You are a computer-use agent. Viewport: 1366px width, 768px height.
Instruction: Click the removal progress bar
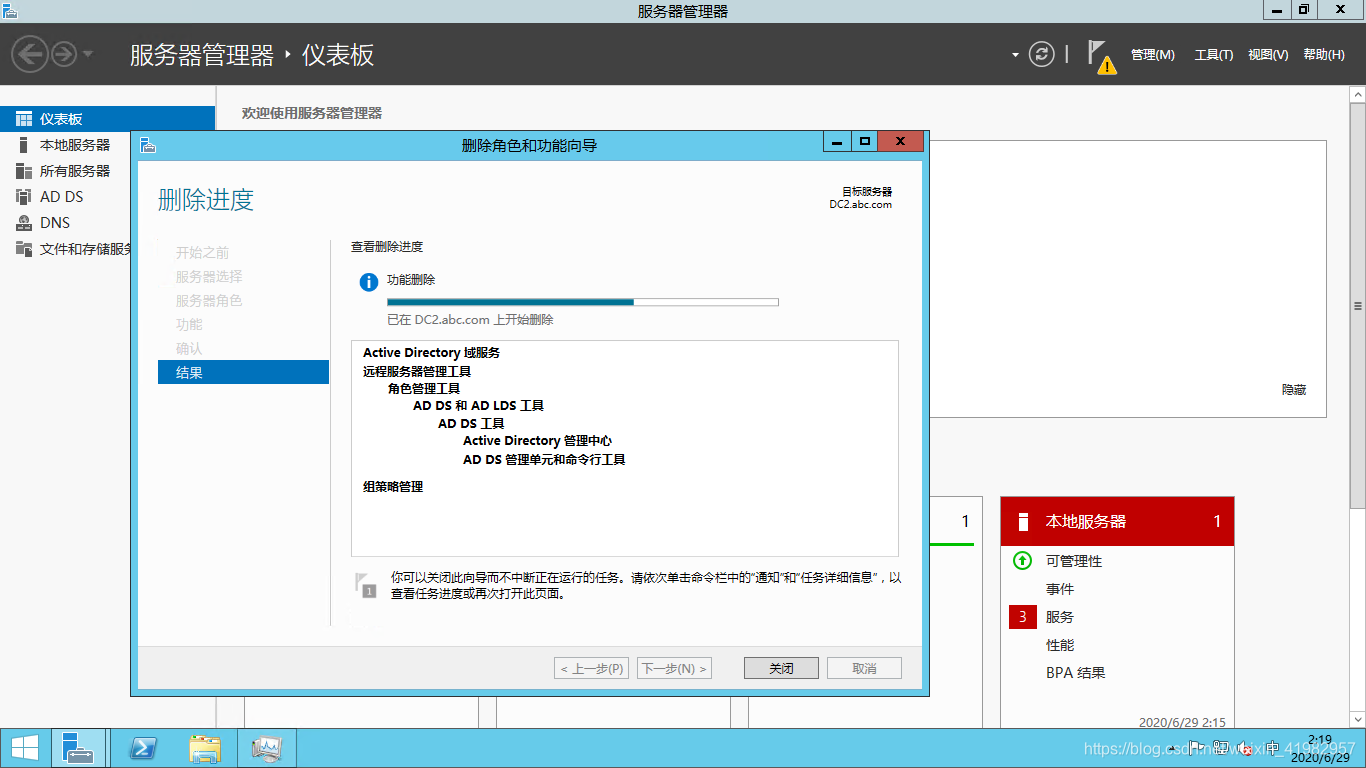tap(582, 301)
